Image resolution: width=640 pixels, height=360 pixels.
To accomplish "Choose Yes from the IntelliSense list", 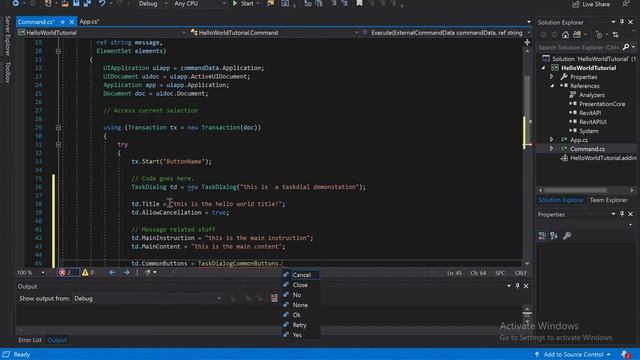I will click(x=300, y=335).
